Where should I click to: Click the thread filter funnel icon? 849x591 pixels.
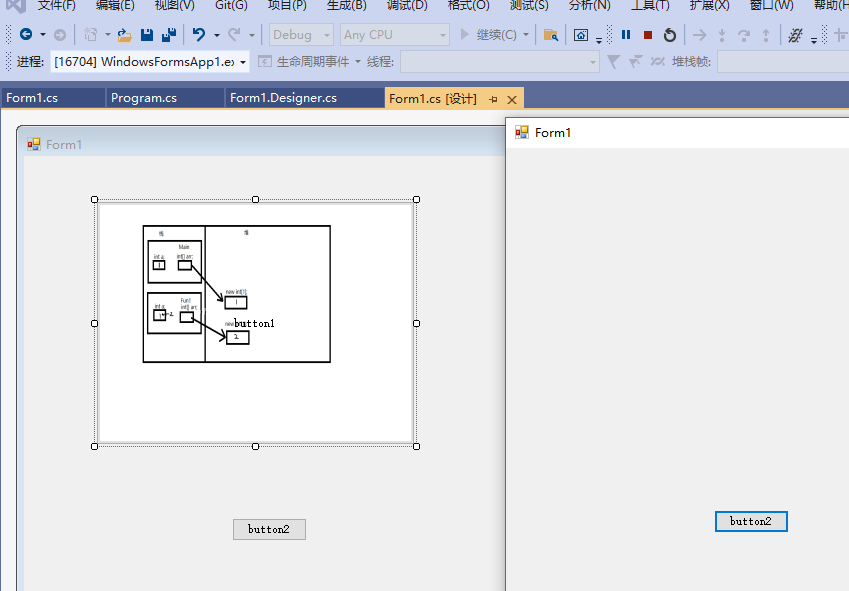point(613,62)
